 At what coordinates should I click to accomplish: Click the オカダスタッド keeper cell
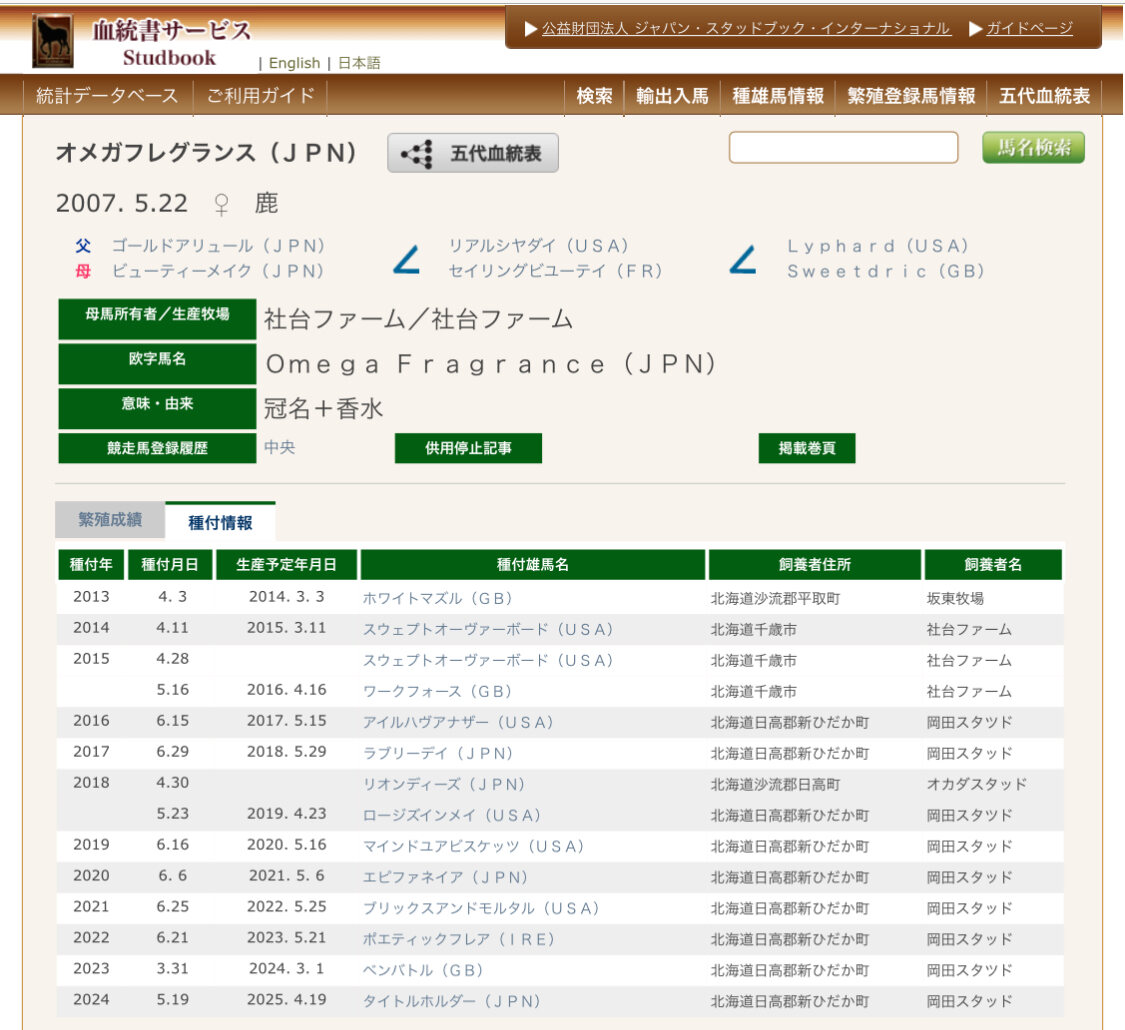[x=976, y=784]
